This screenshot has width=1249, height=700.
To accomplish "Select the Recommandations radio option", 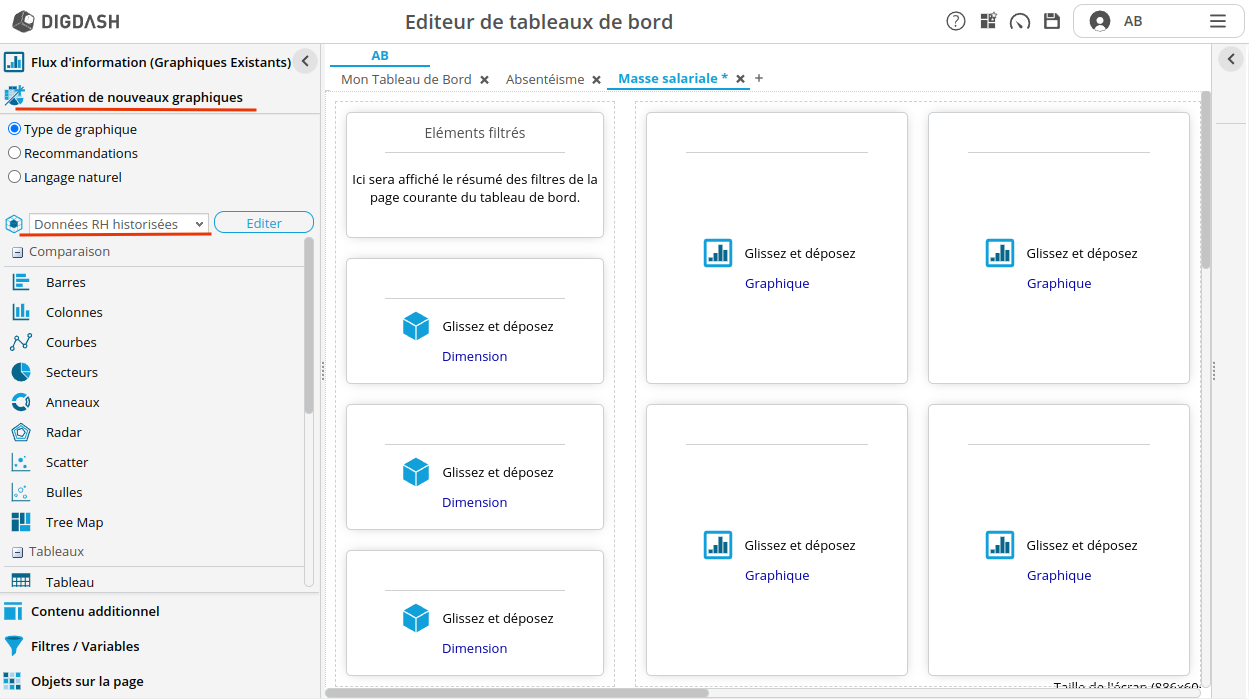I will pyautogui.click(x=14, y=153).
